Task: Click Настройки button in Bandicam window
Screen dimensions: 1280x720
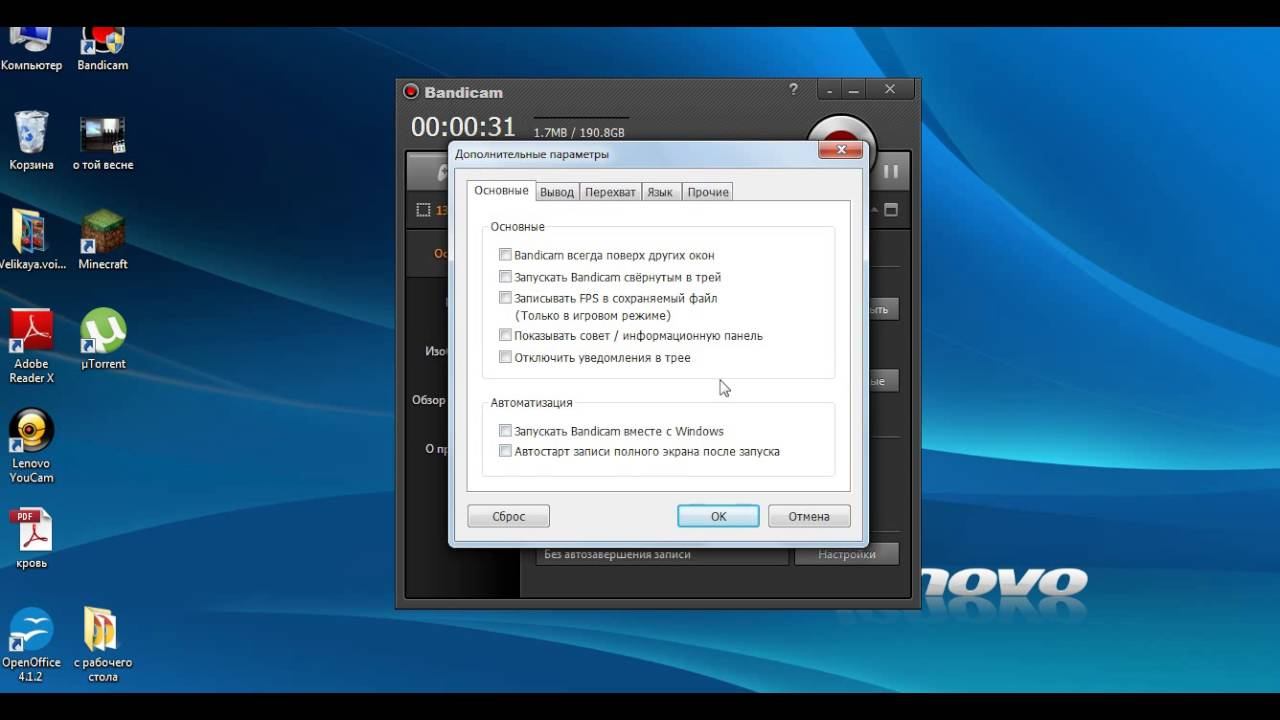Action: click(x=846, y=554)
